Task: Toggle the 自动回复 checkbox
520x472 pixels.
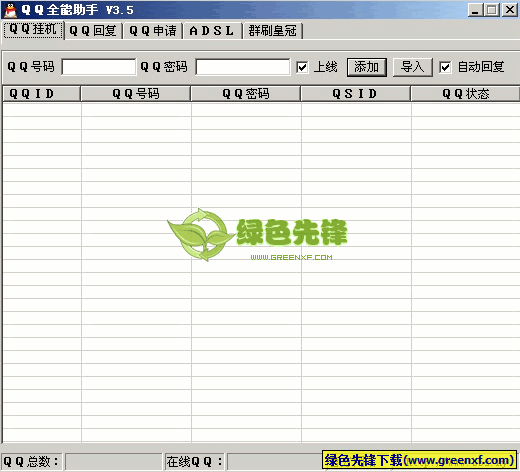Action: click(x=445, y=67)
